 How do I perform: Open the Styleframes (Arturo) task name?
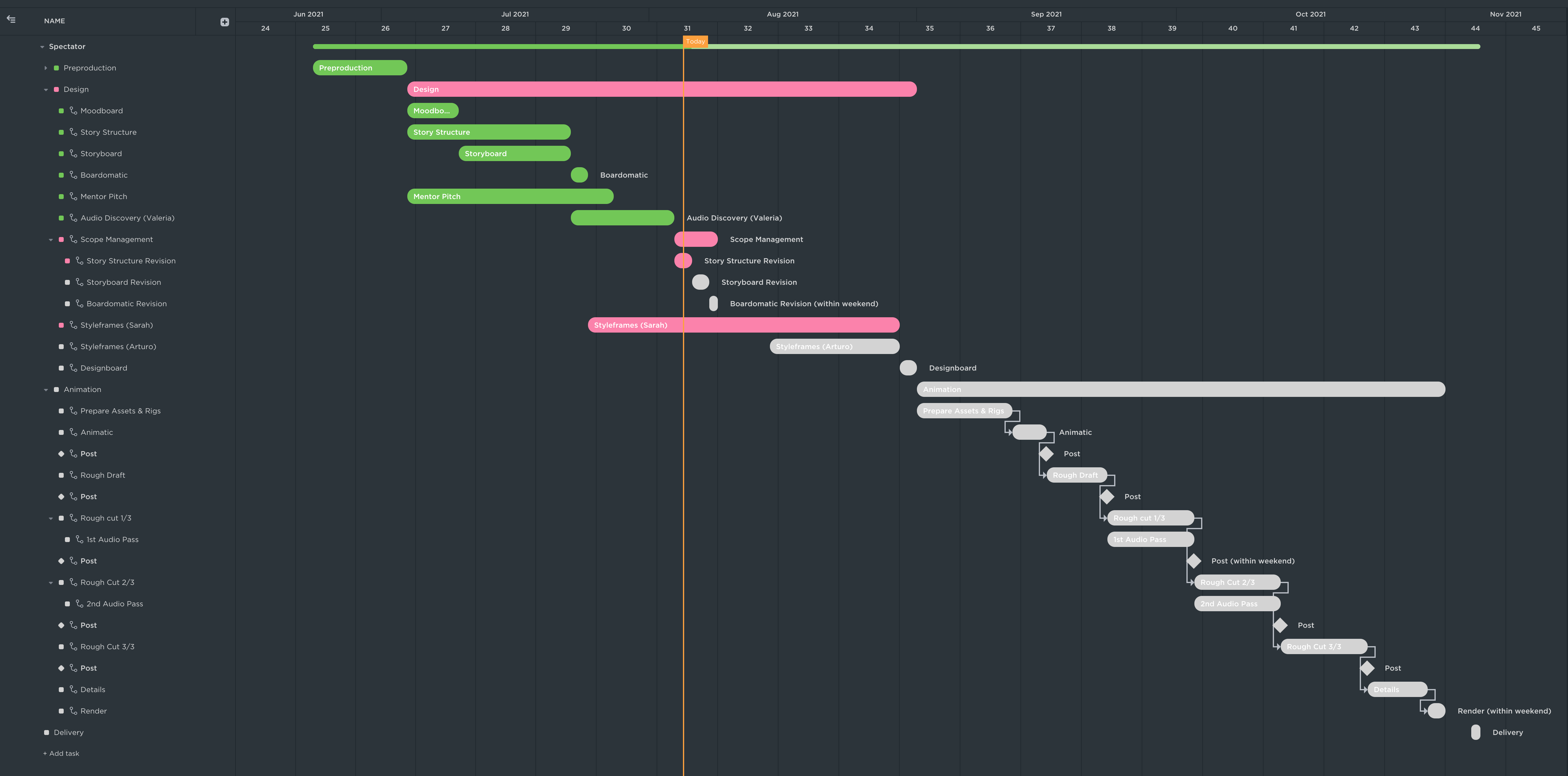[x=118, y=346]
